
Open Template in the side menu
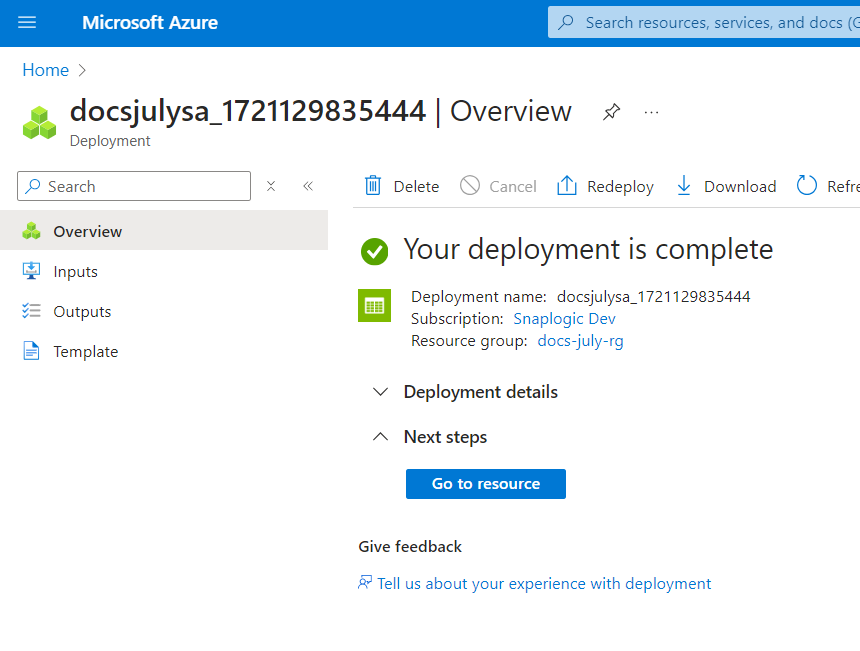point(85,352)
